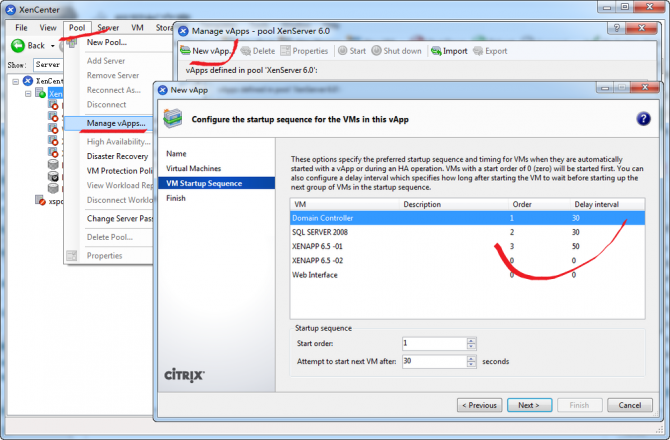Click the Next button
The image size is (670, 440).
[529, 405]
